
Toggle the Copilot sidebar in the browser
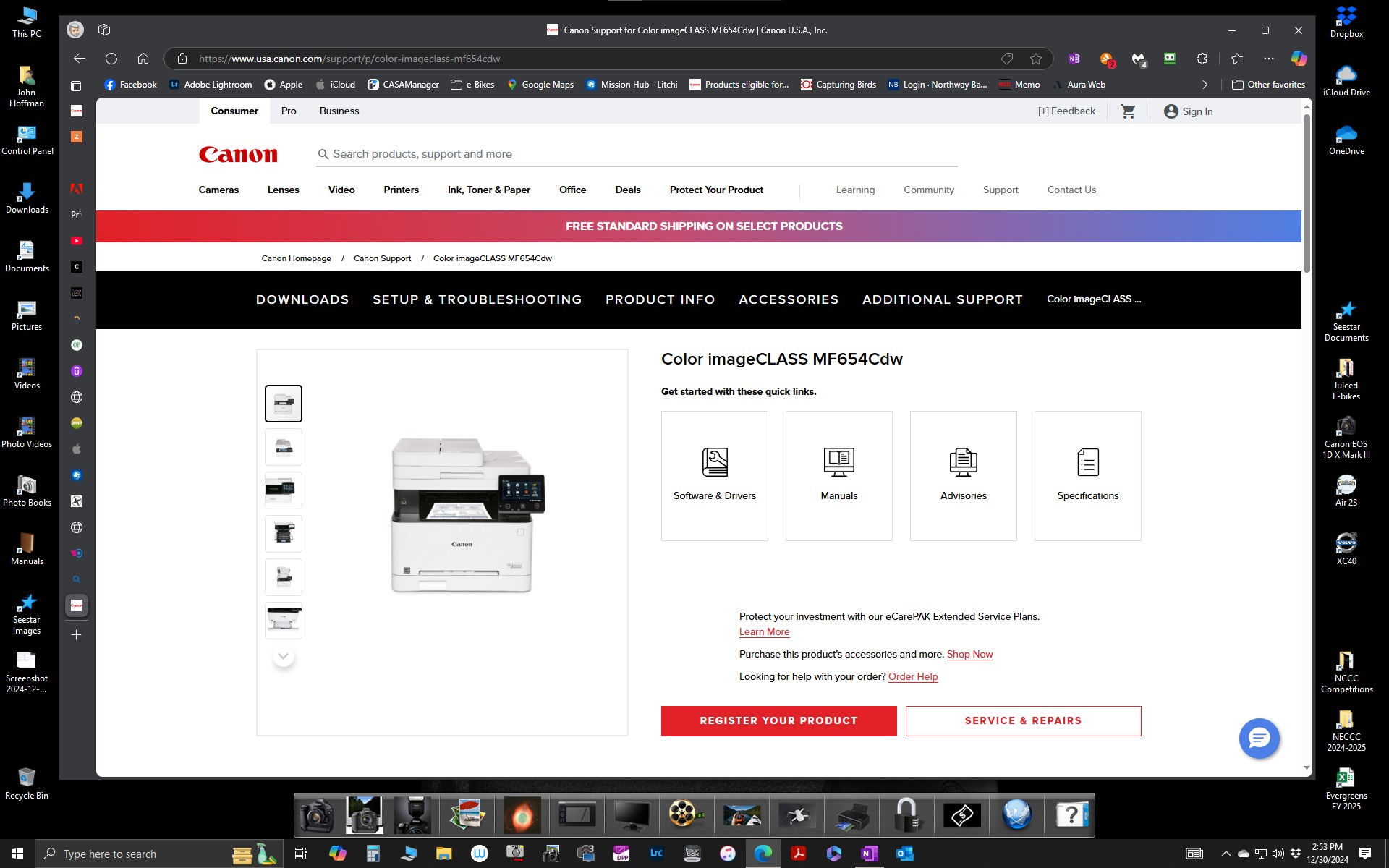(1297, 59)
